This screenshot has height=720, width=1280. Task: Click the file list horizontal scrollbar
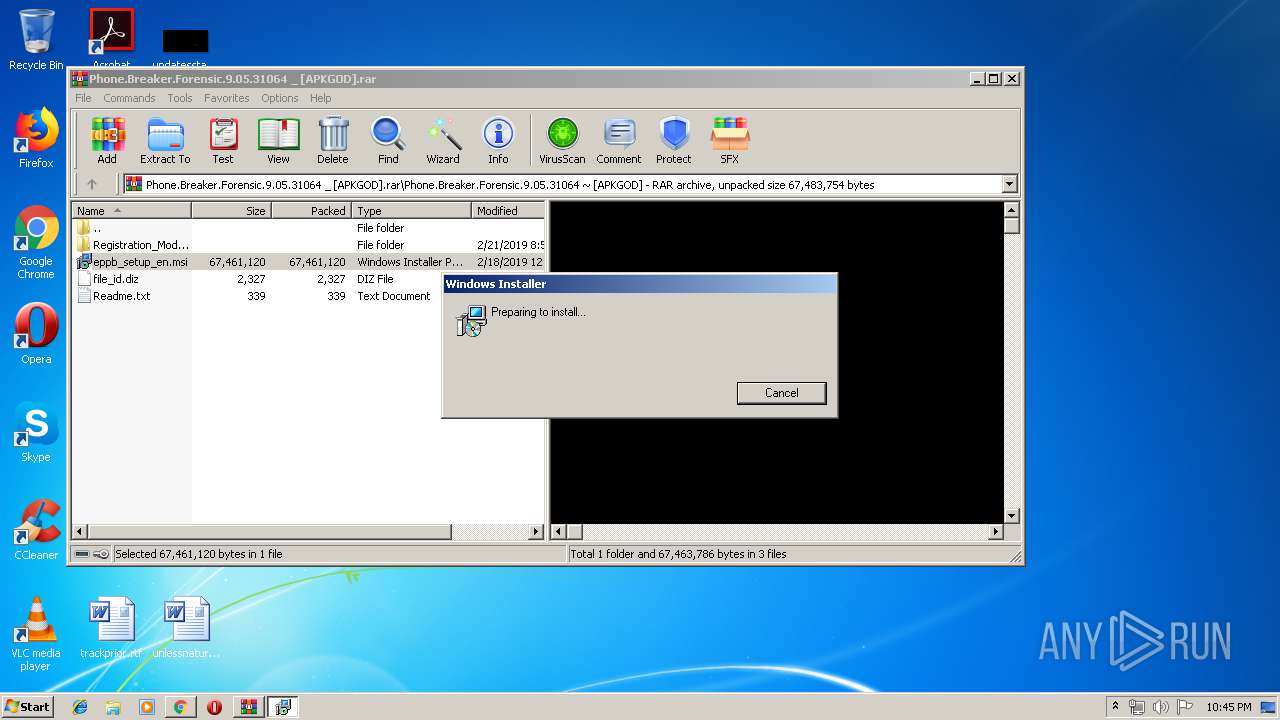pyautogui.click(x=308, y=532)
